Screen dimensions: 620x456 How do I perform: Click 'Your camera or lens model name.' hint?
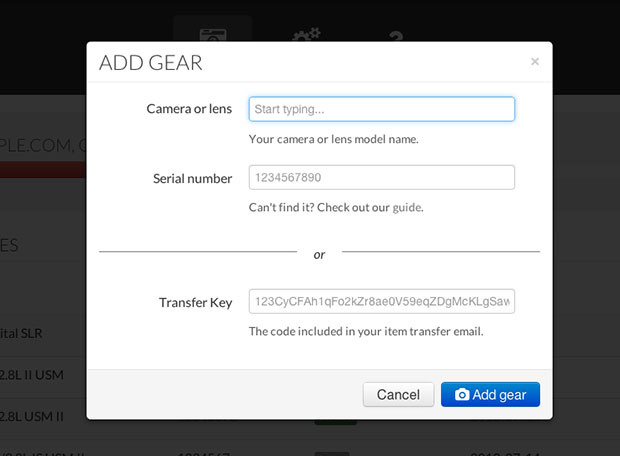pyautogui.click(x=333, y=139)
